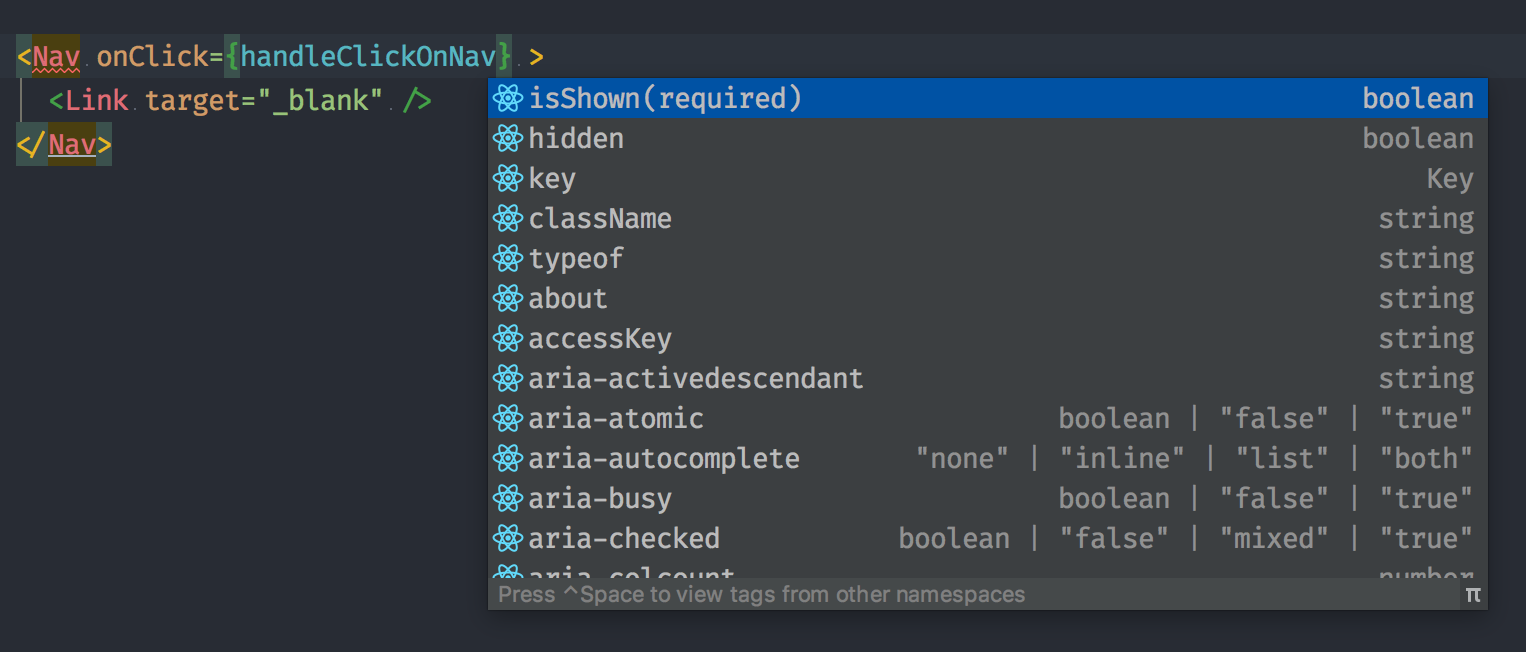Click the React icon beside about

[x=509, y=298]
